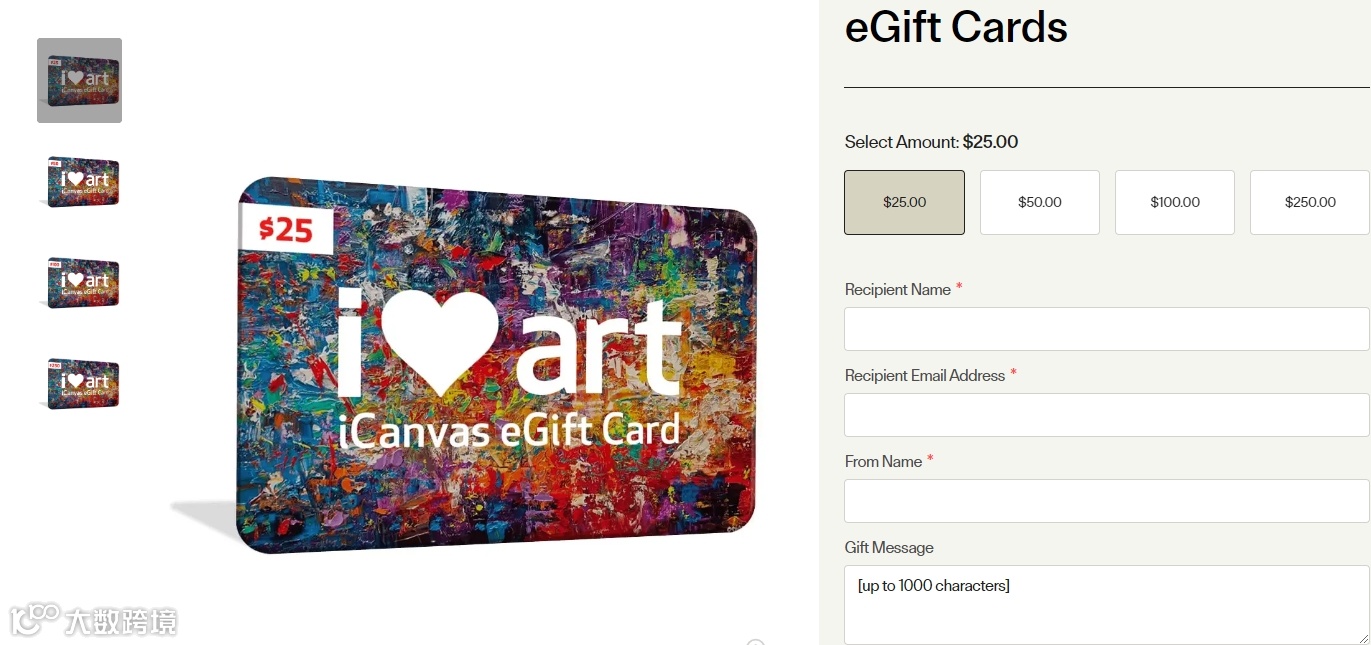The image size is (1371, 645).
Task: Click the watermark logo under the card image
Action: coord(93,620)
